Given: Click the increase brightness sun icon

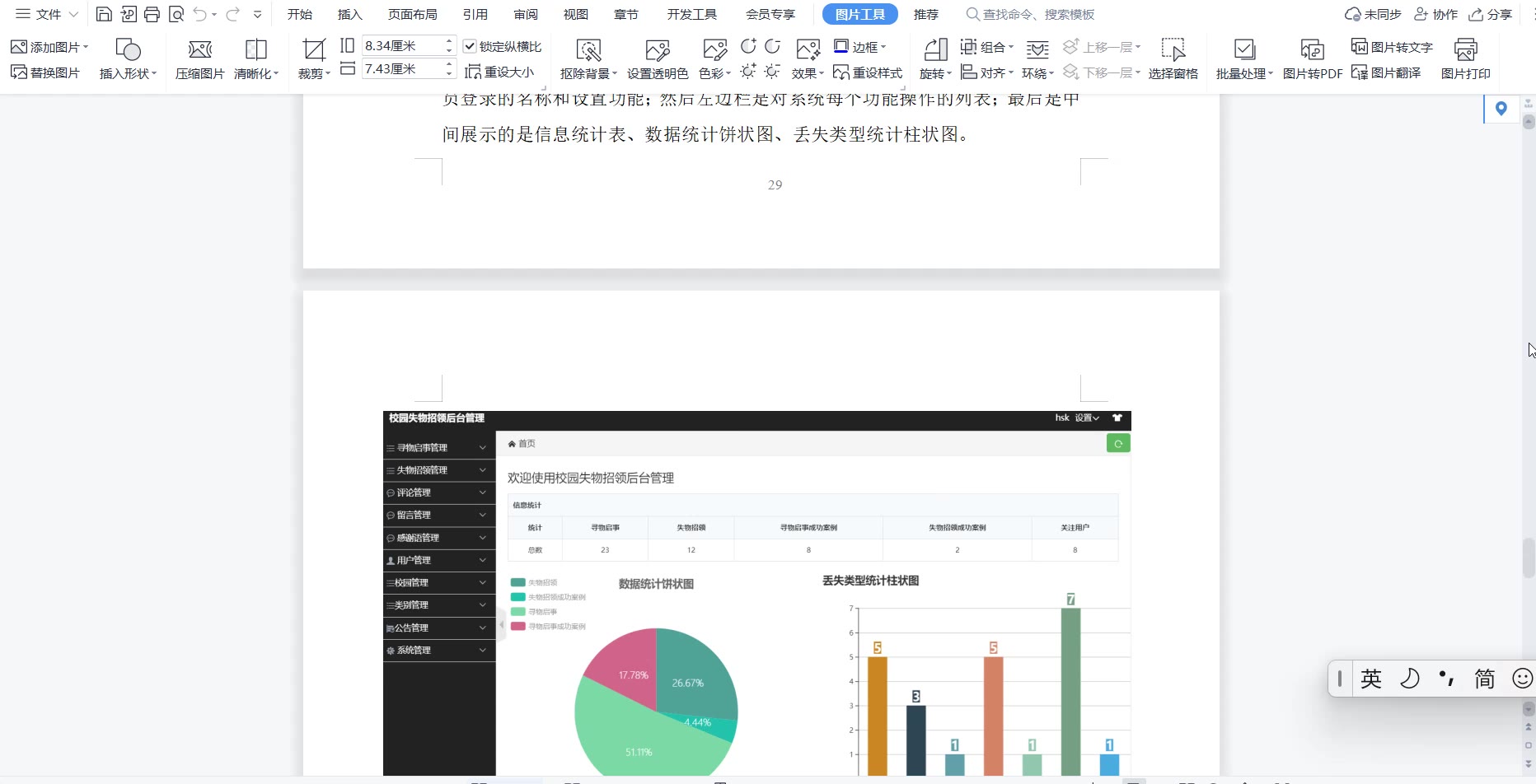Looking at the screenshot, I should pos(748,72).
